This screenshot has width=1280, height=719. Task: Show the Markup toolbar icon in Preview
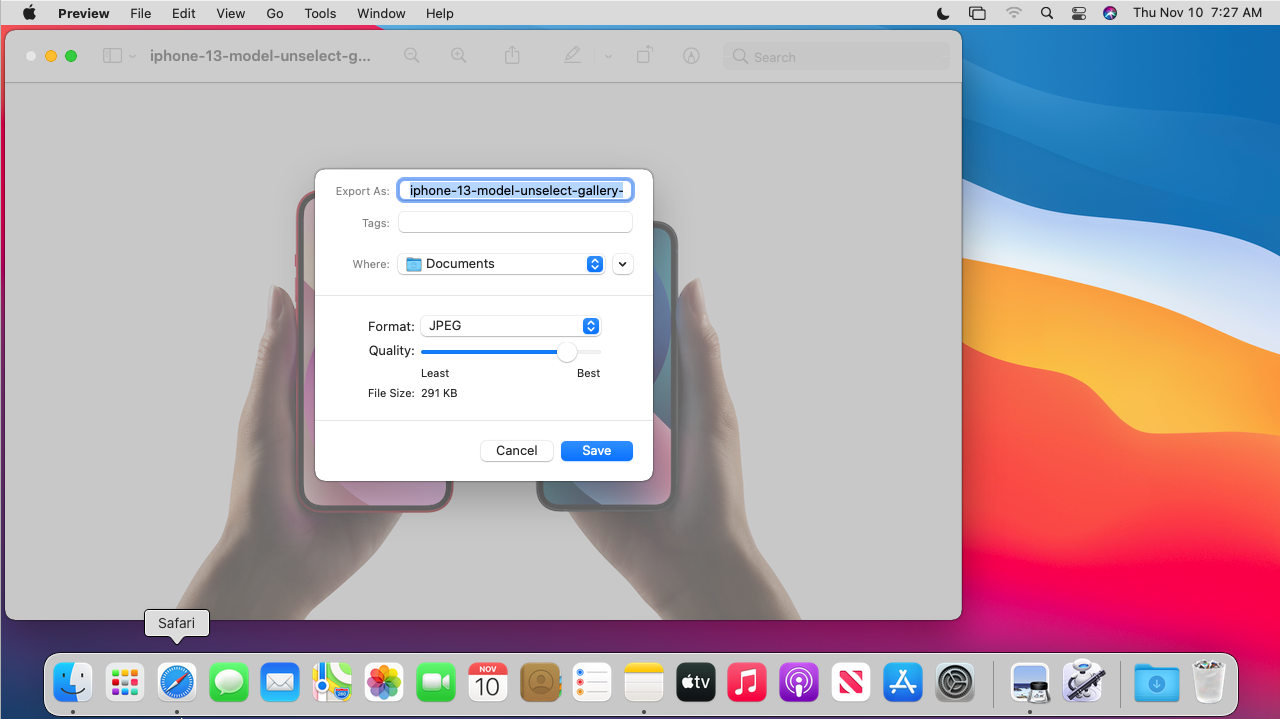[690, 56]
